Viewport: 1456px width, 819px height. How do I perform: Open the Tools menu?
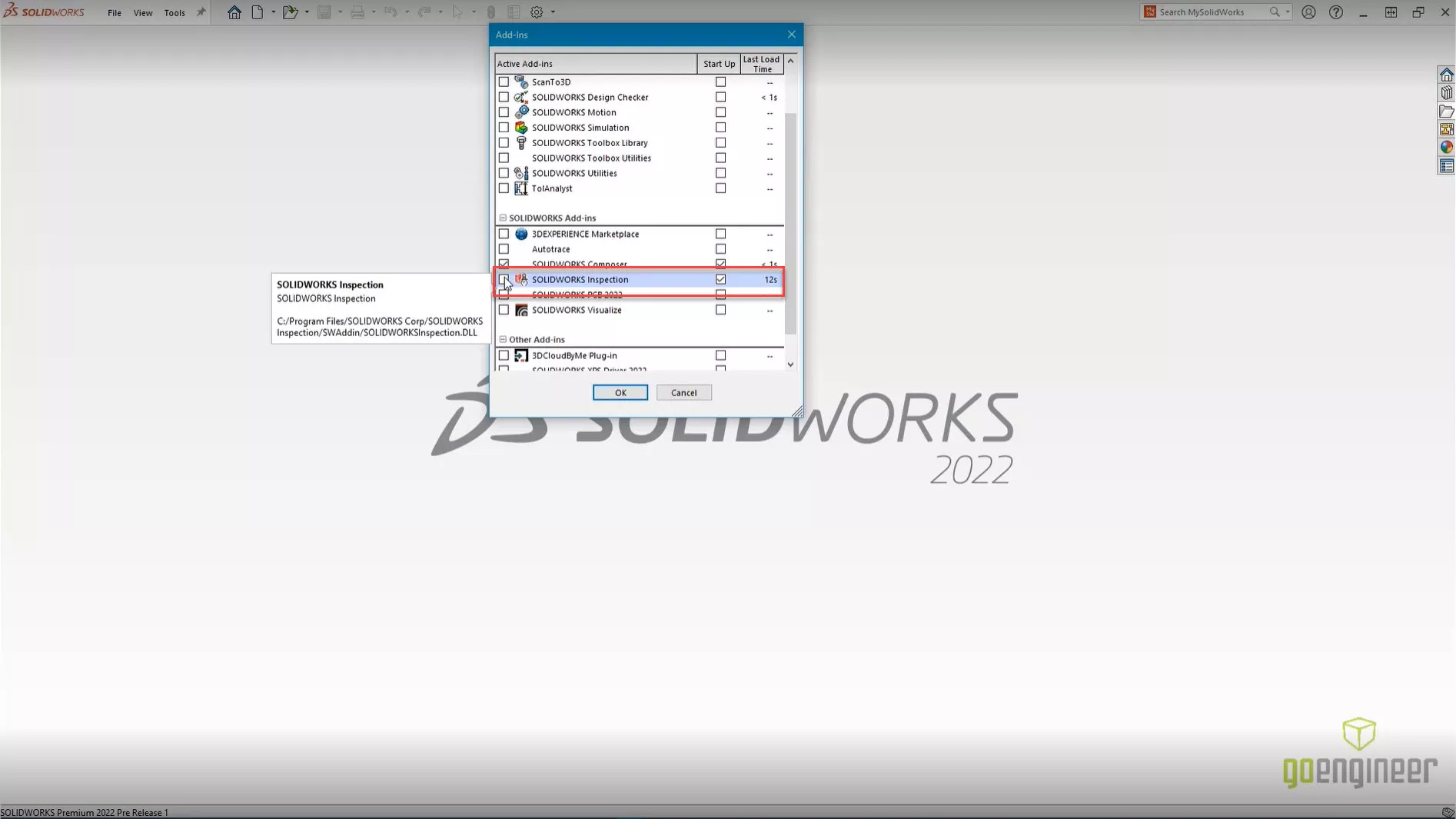tap(175, 12)
